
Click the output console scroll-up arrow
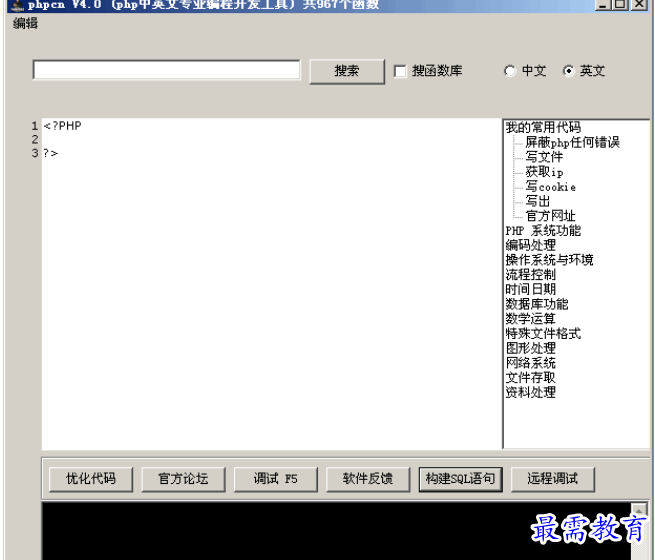[x=639, y=510]
